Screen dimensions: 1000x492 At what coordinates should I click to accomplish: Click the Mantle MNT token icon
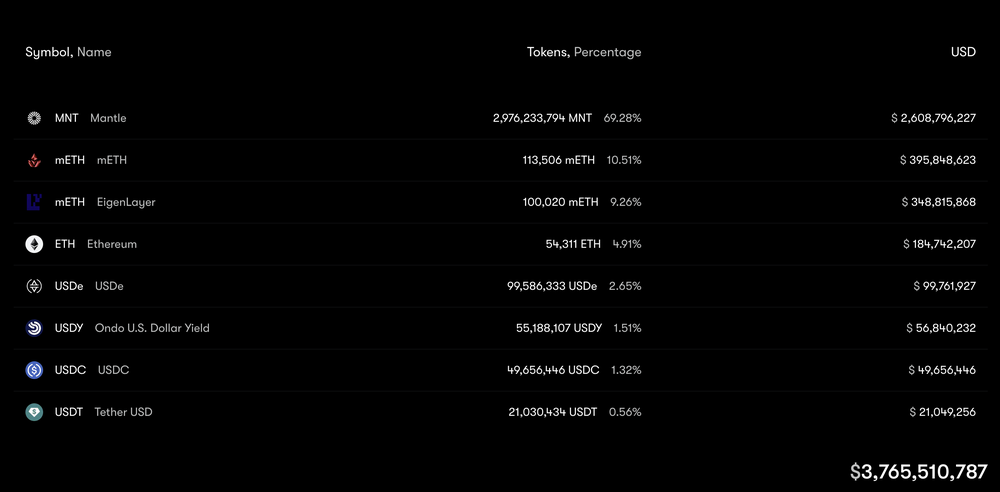coord(34,118)
